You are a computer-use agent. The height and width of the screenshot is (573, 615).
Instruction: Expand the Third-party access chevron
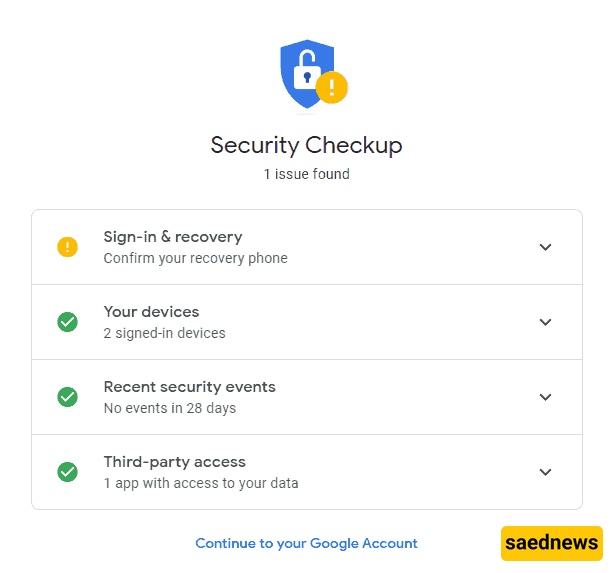545,472
